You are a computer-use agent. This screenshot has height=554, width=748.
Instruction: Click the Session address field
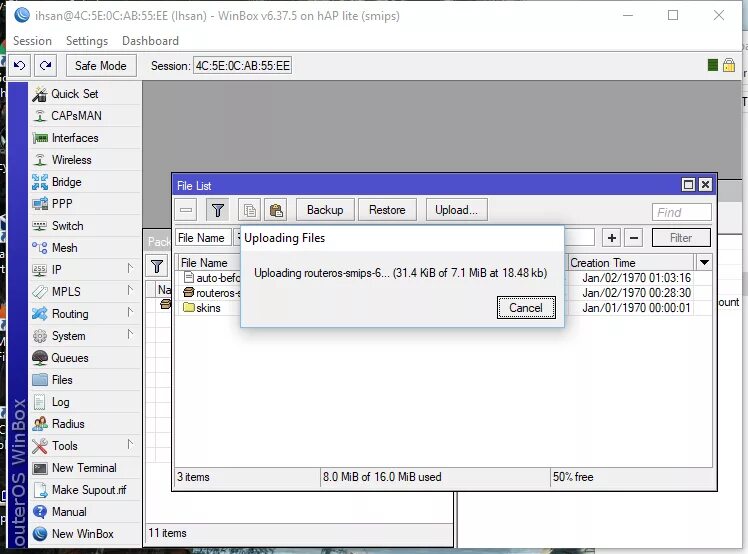pos(242,66)
